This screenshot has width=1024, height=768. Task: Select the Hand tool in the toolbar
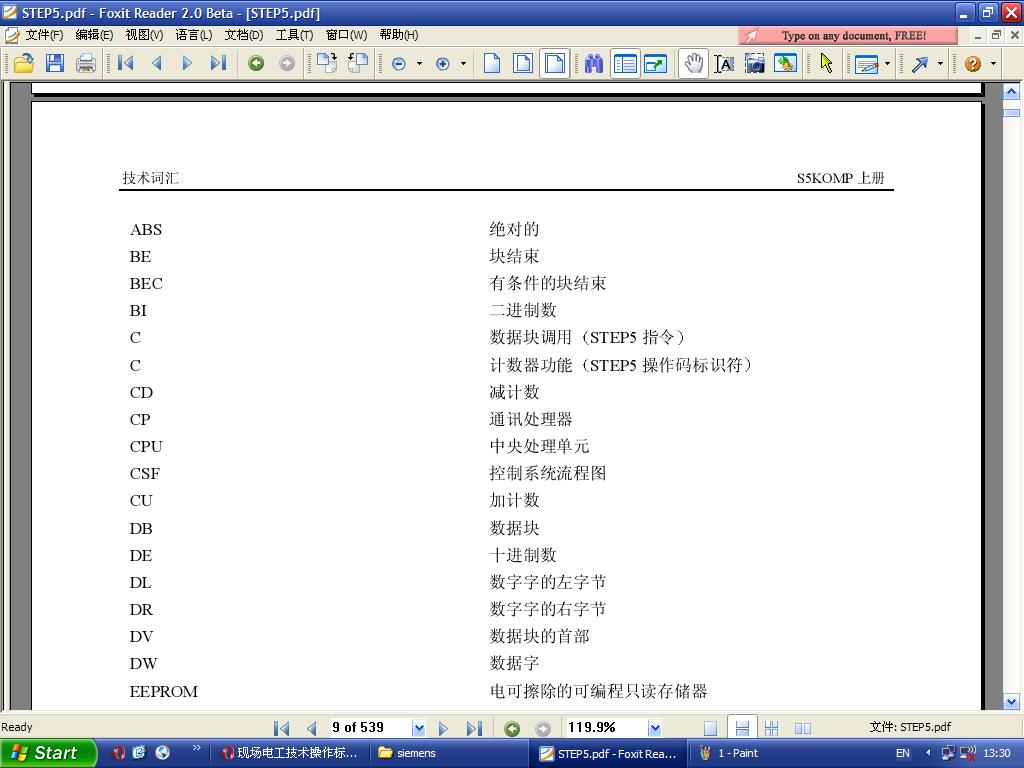tap(693, 64)
